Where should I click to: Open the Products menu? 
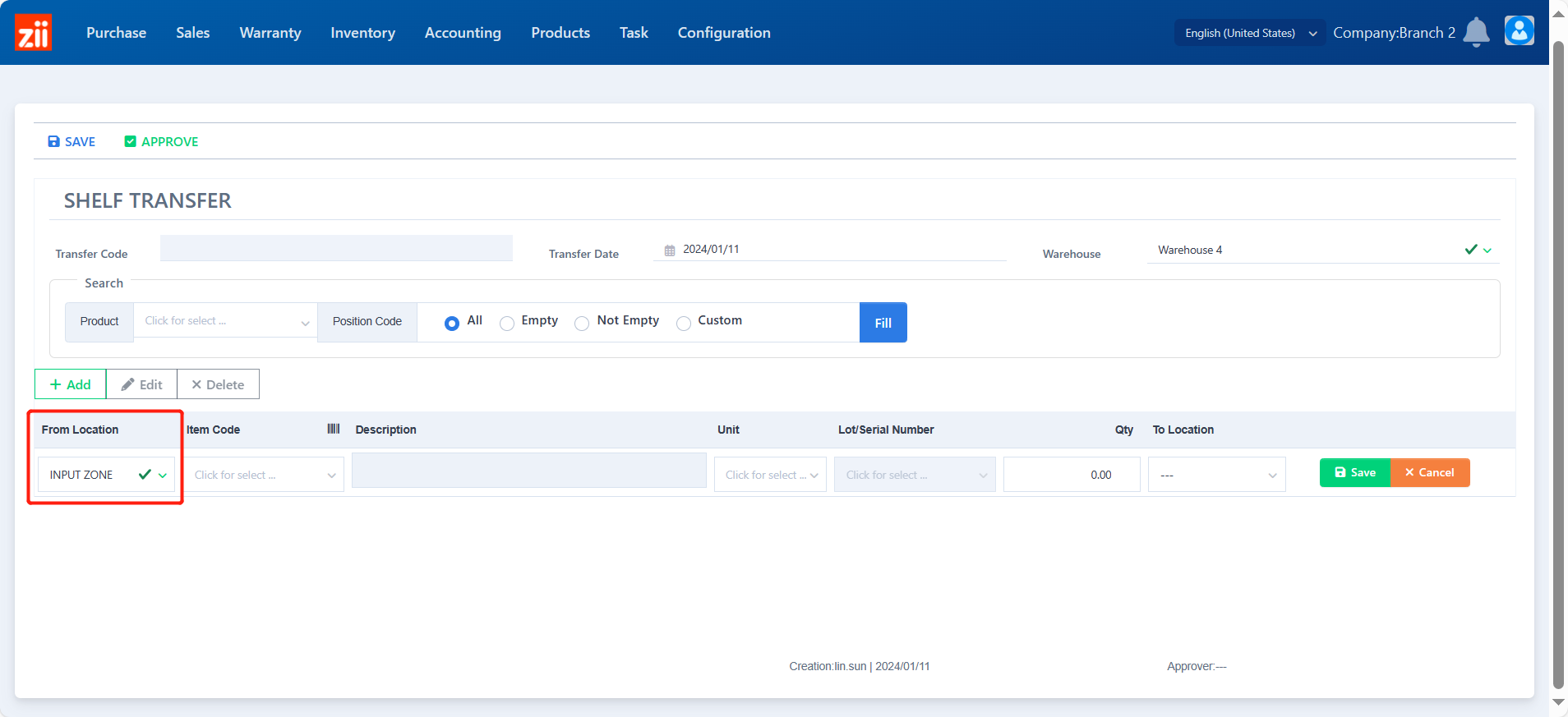[560, 33]
